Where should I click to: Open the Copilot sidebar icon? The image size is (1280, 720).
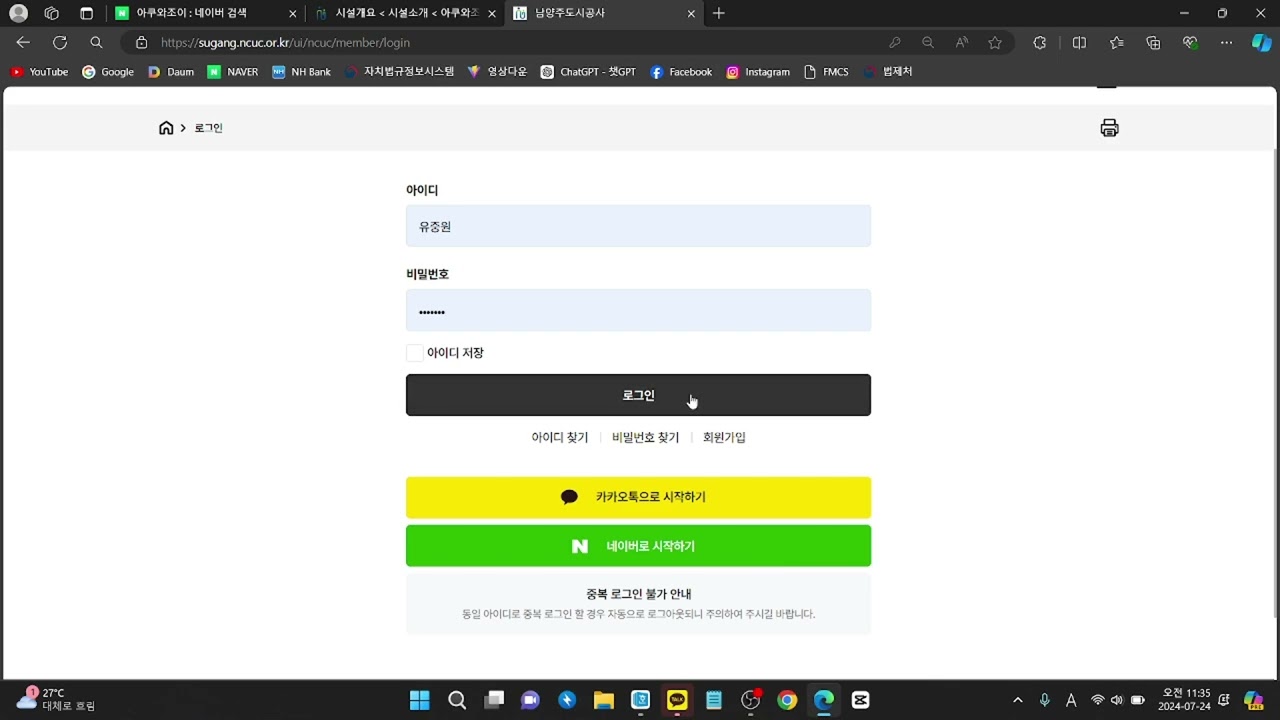click(x=1262, y=42)
